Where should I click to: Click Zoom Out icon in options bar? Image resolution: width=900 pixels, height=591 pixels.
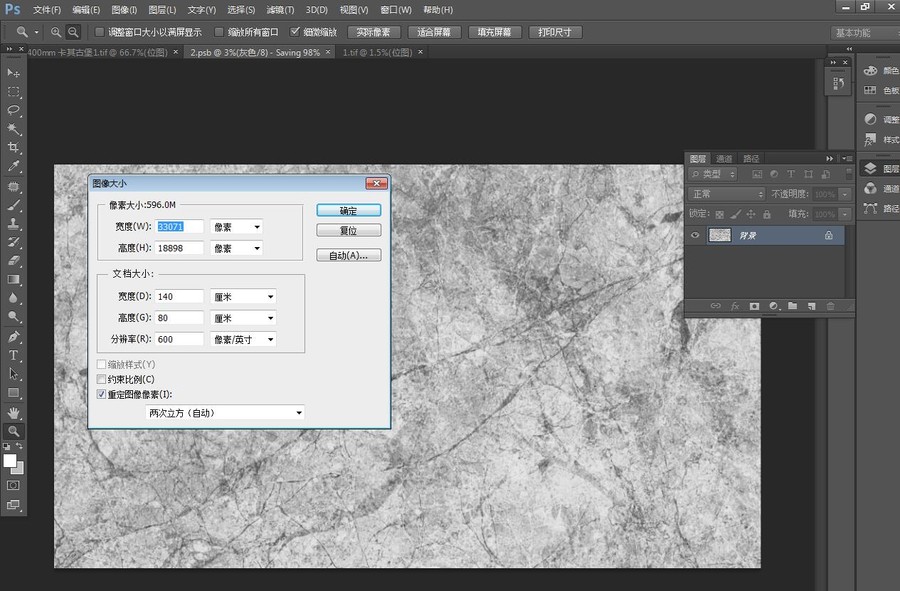click(x=73, y=32)
